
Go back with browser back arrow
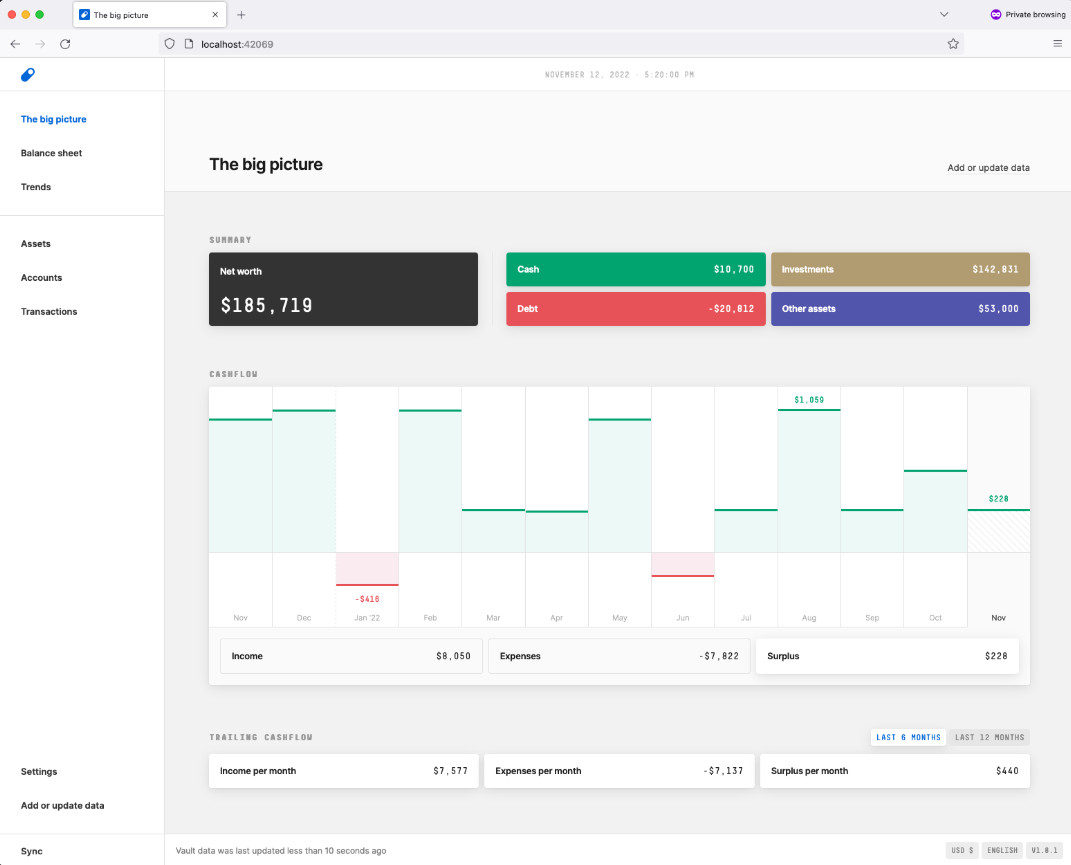pyautogui.click(x=15, y=44)
